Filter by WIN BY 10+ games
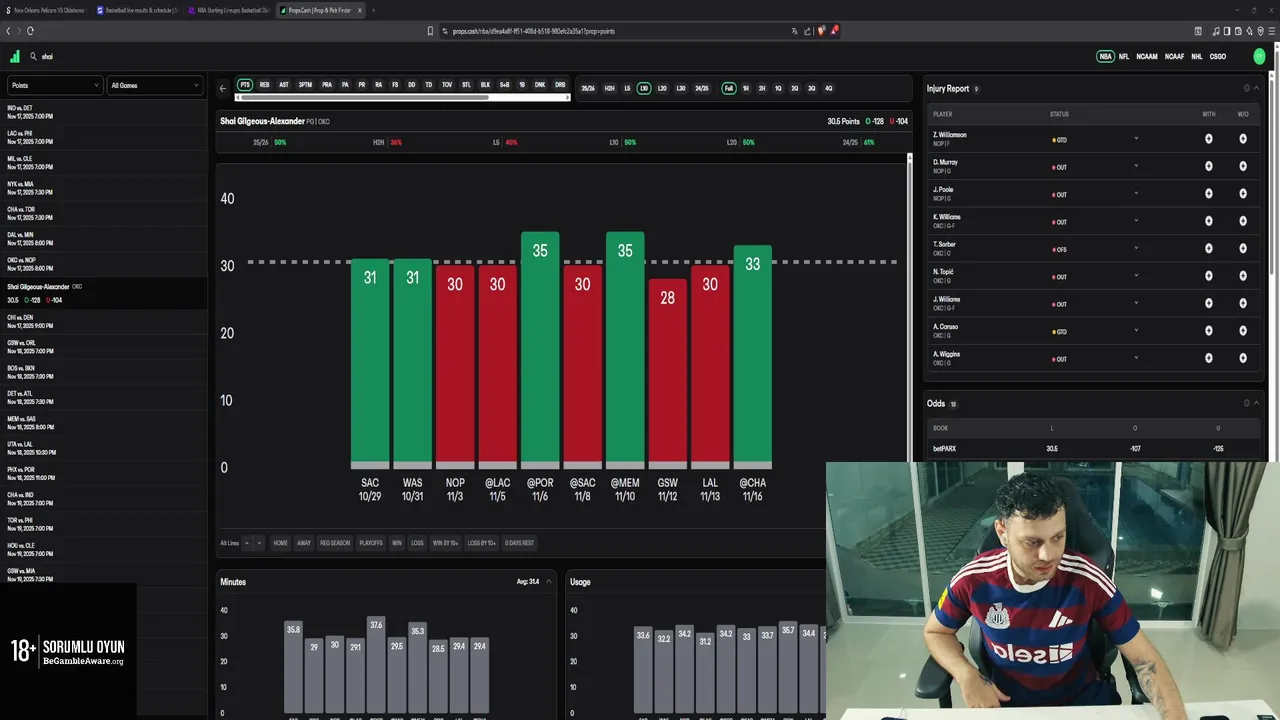The height and width of the screenshot is (720, 1280). pyautogui.click(x=445, y=543)
